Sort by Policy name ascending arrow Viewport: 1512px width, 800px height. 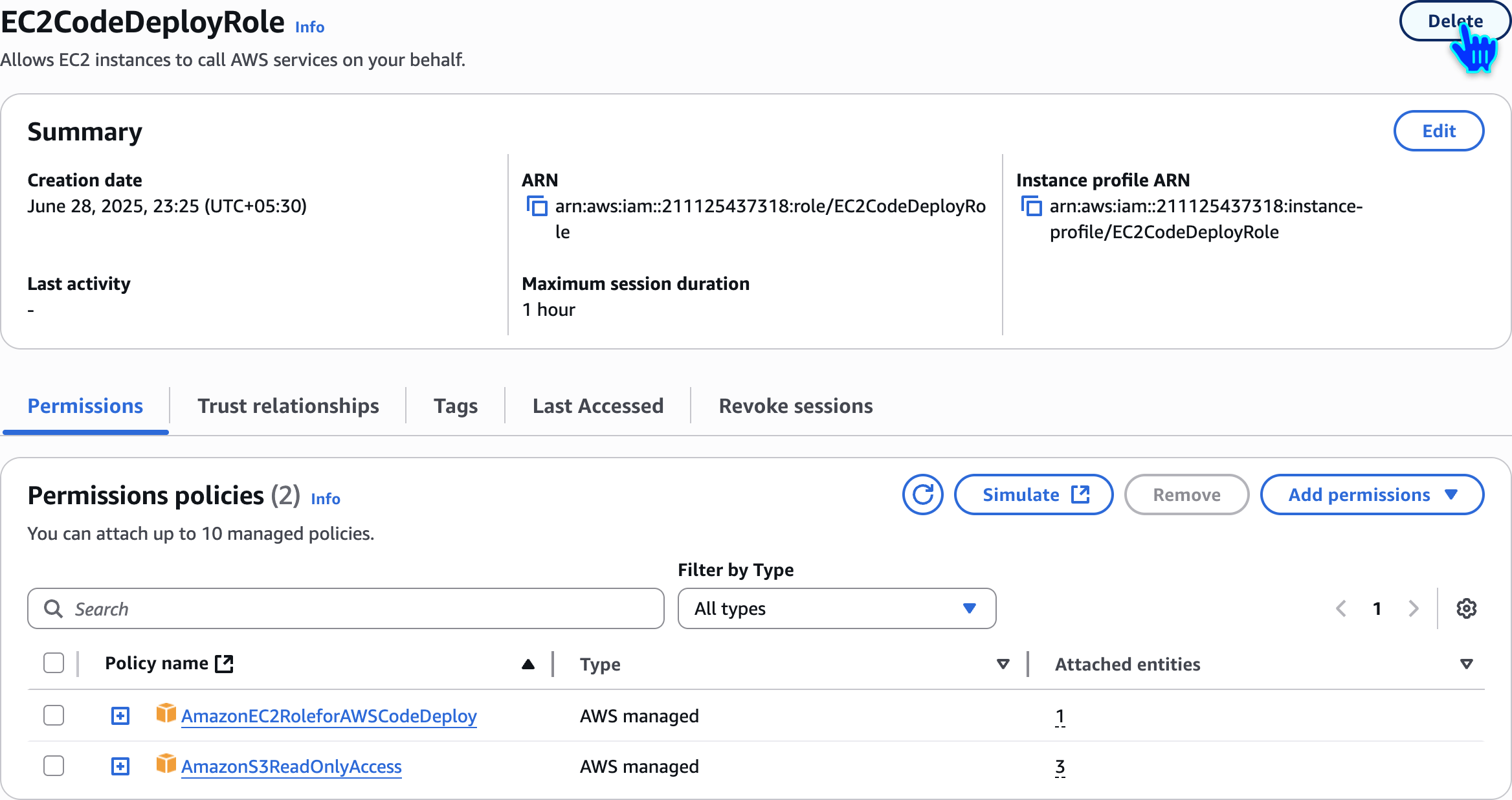tap(528, 664)
